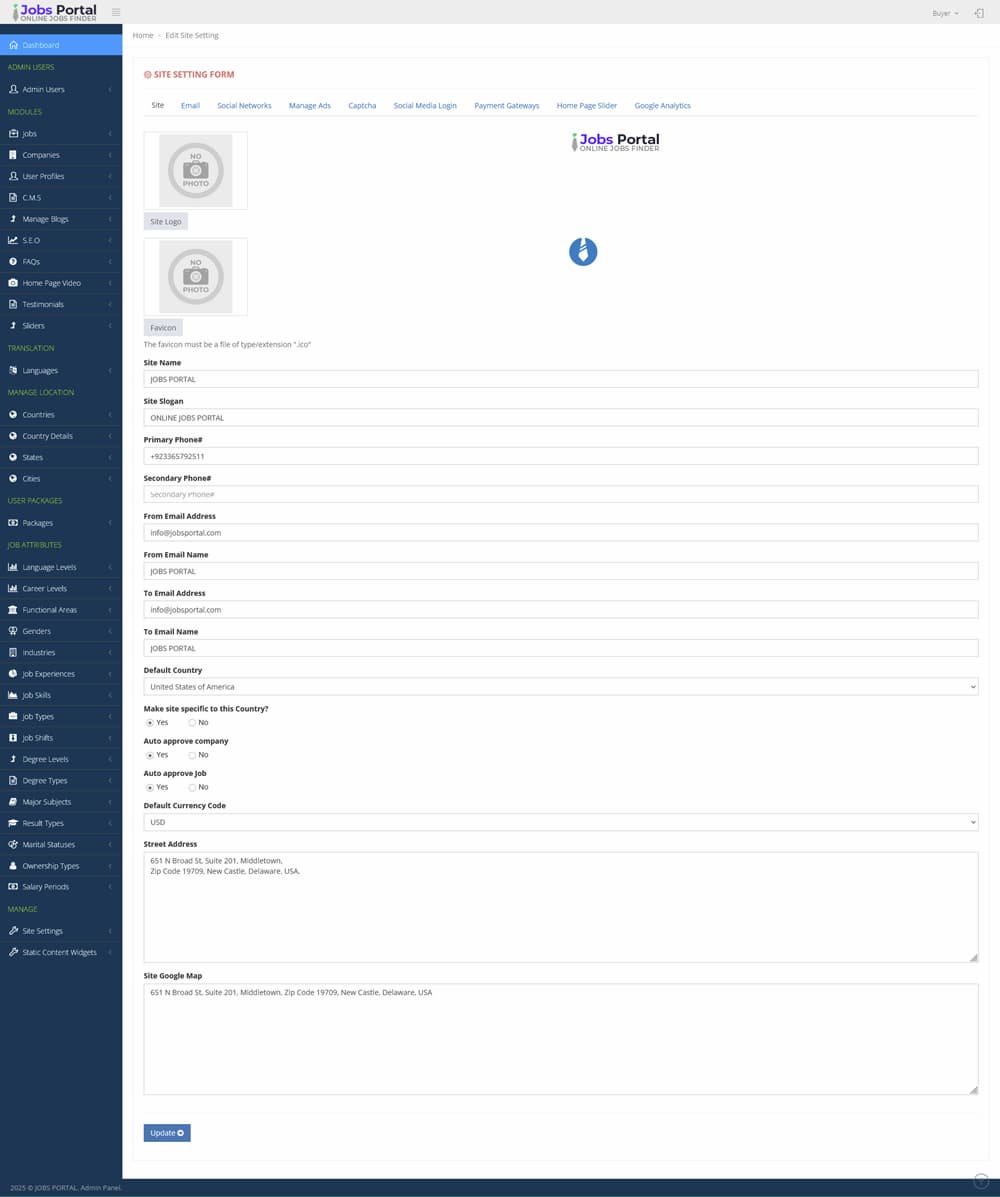Screen dimensions: 1000x1197
Task: Click the Packages money icon
Action: 13,523
